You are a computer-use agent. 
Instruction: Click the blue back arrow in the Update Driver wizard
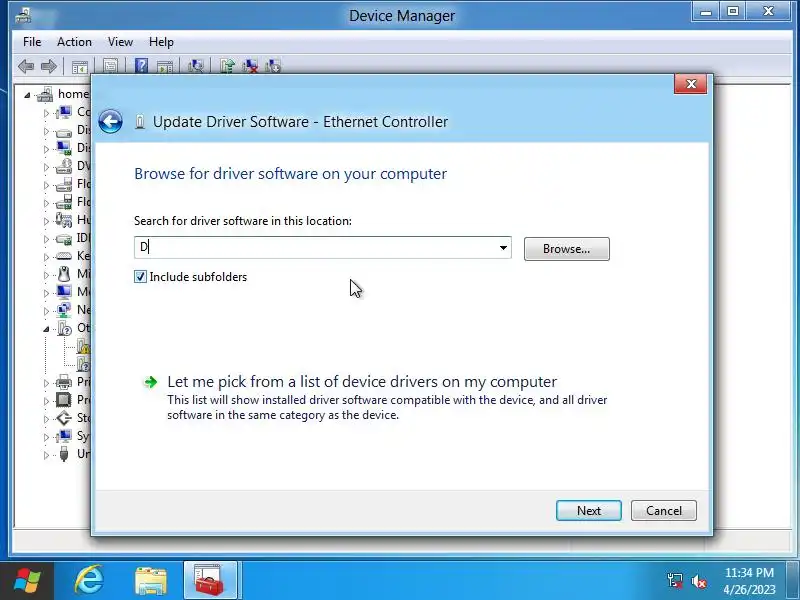110,122
